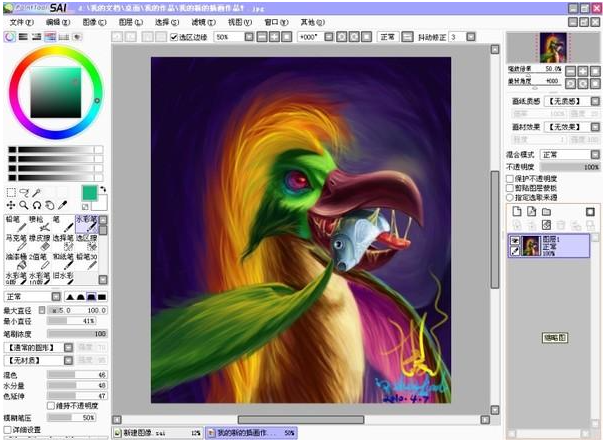Create a new layer with the page icon

[517, 212]
